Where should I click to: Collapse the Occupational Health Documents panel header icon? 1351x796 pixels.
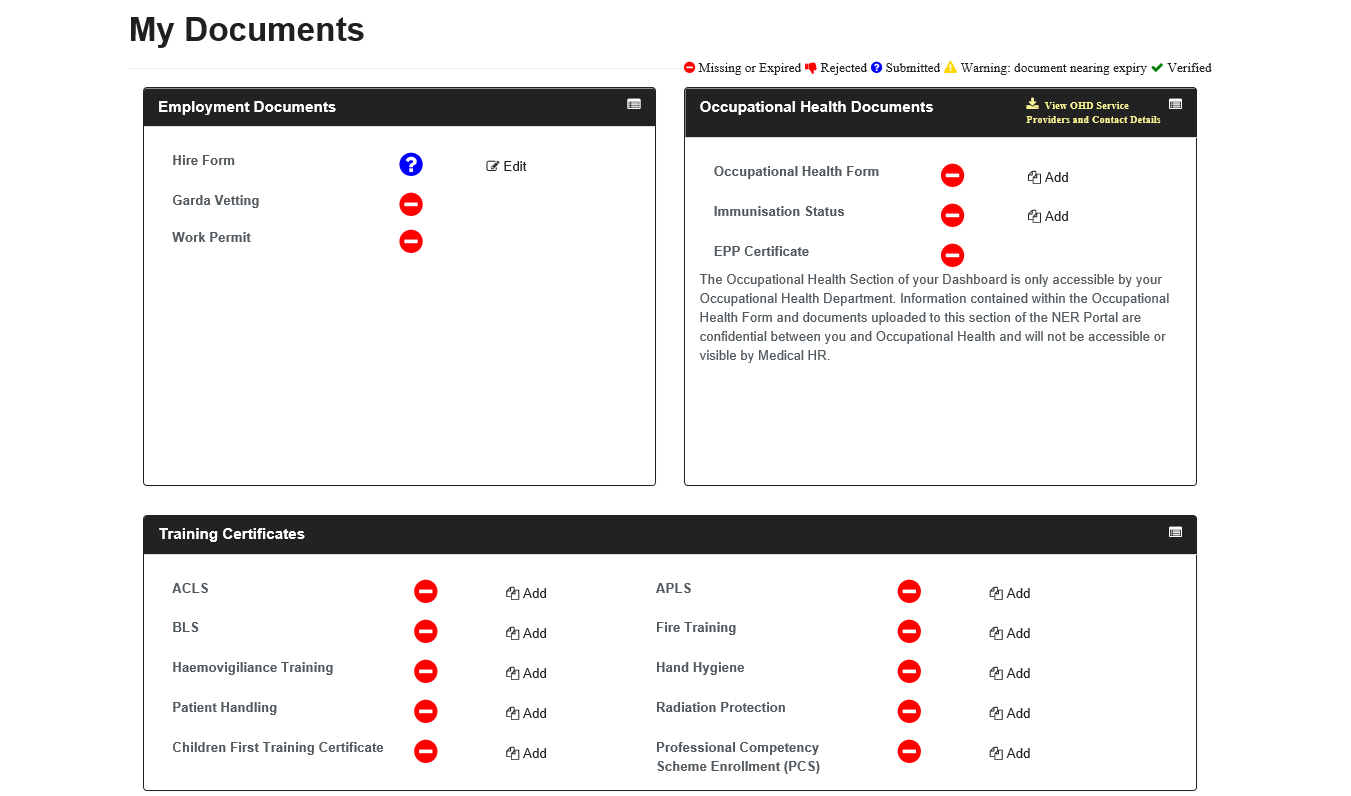coord(1175,104)
